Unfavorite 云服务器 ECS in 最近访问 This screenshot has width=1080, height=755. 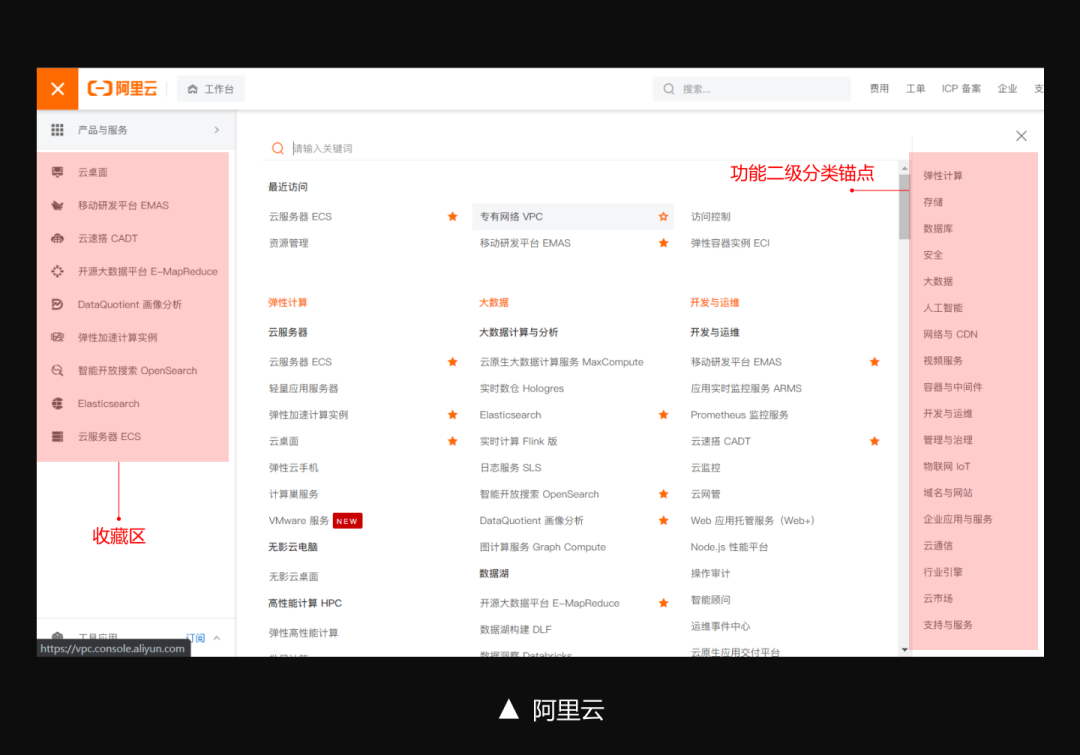[453, 216]
